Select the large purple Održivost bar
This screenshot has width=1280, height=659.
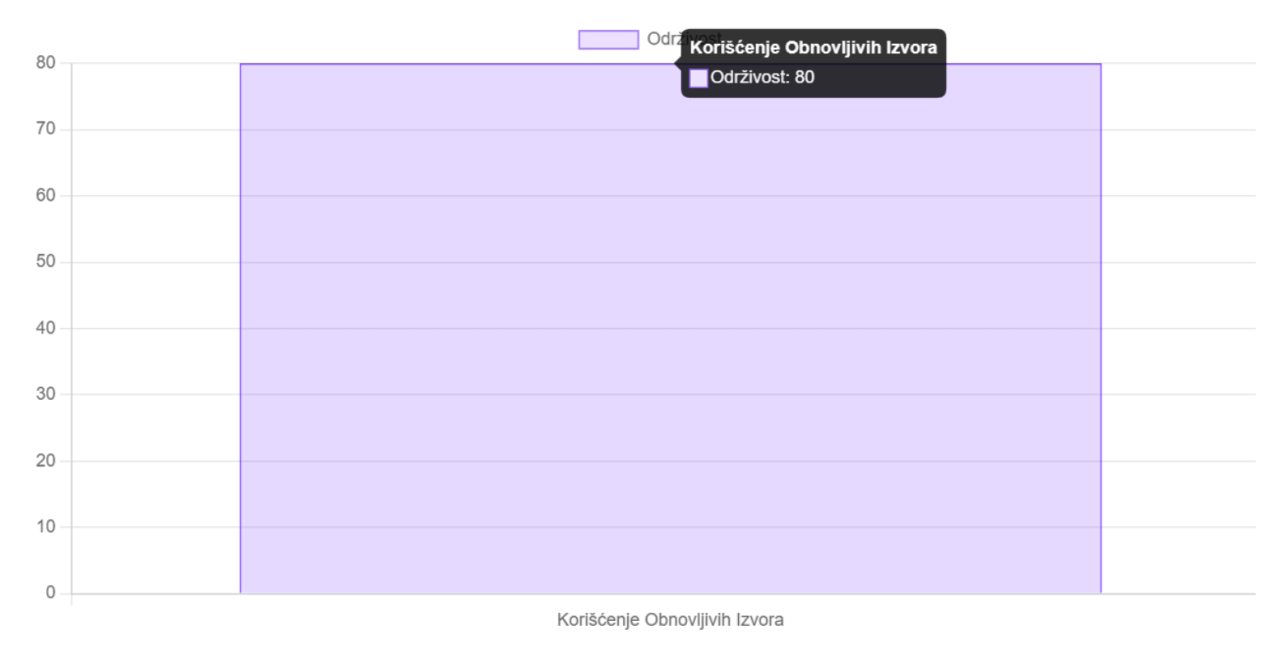coord(670,328)
